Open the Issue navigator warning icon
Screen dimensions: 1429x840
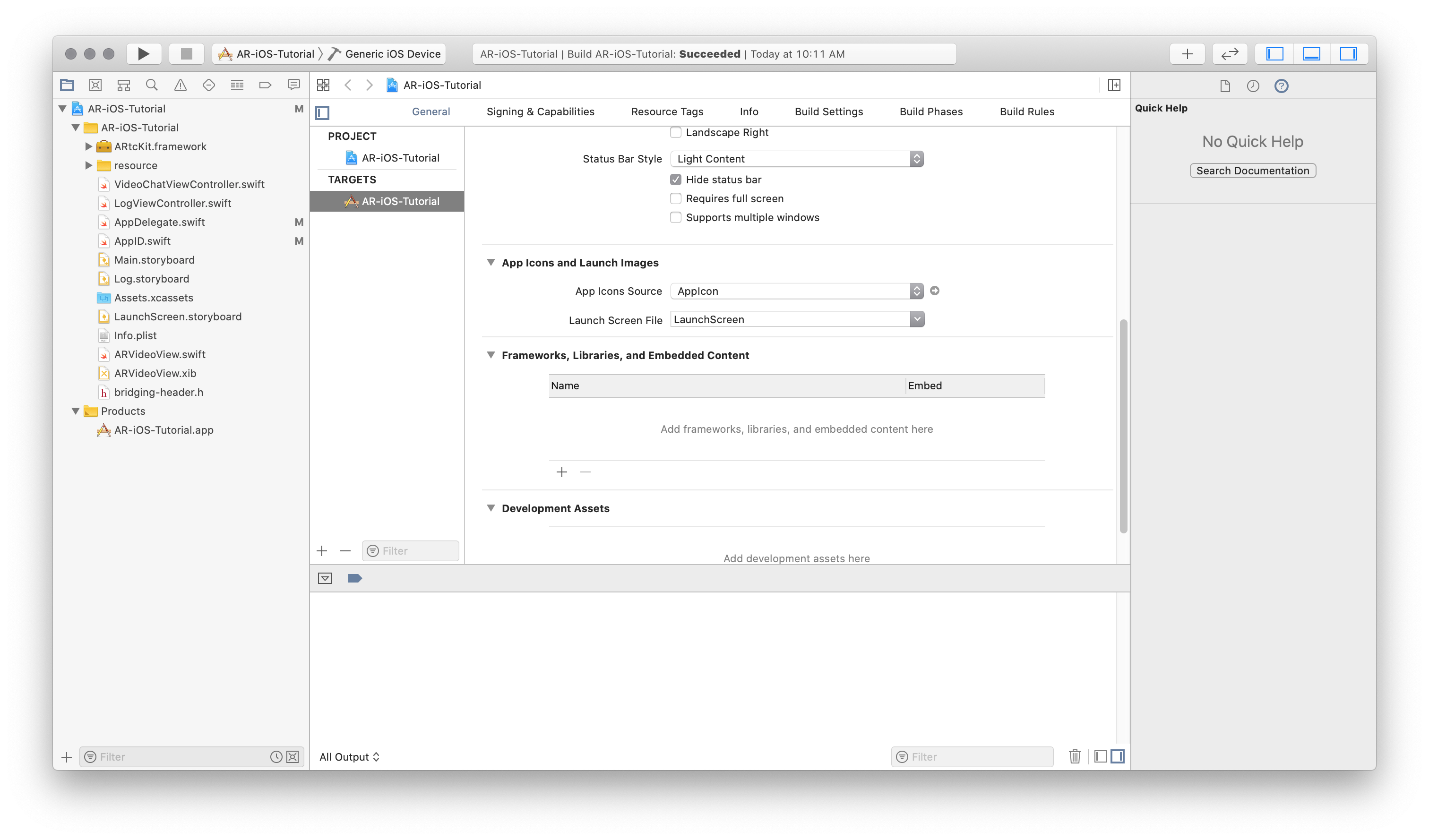181,85
